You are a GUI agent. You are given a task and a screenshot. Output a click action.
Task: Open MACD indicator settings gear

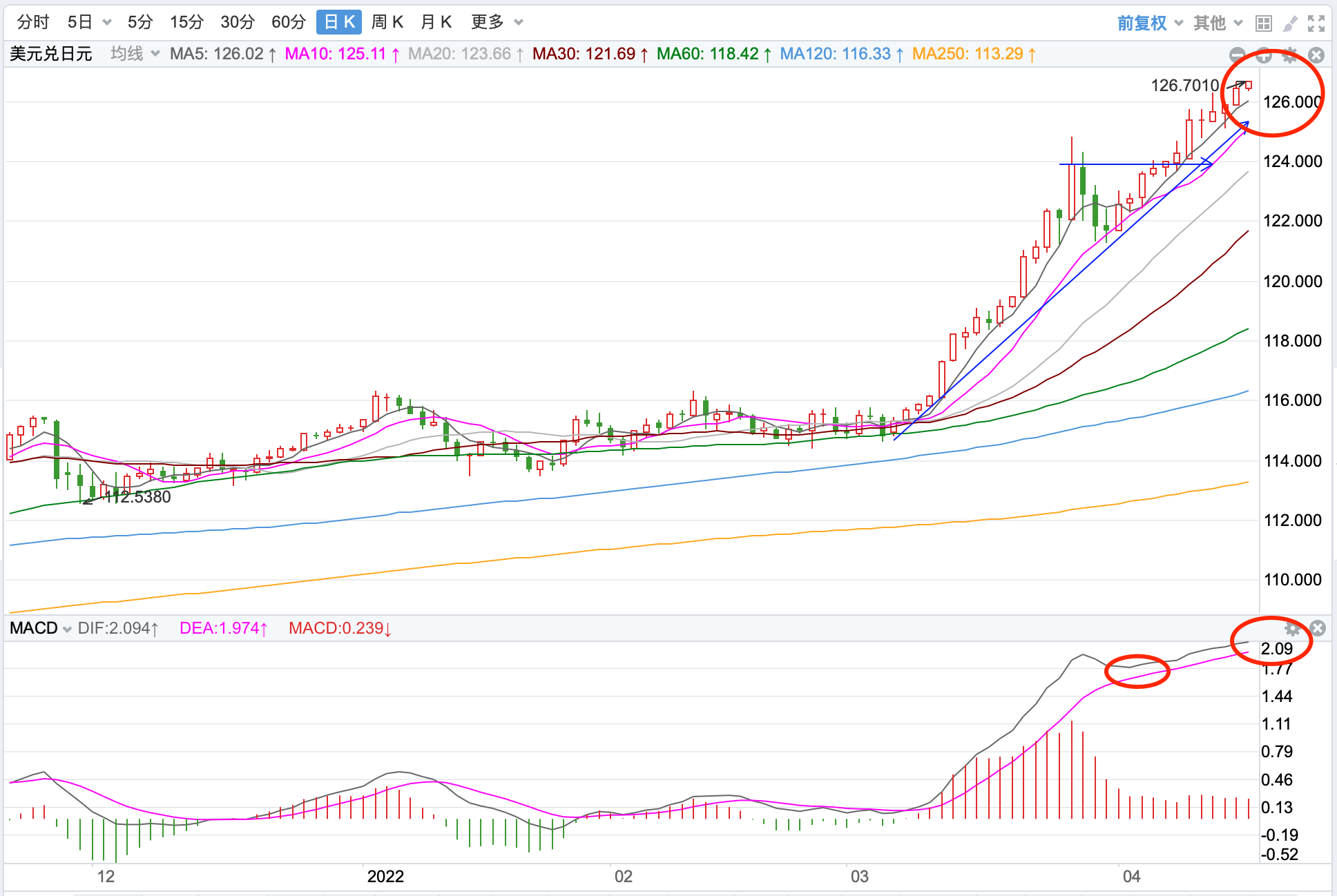point(1292,628)
